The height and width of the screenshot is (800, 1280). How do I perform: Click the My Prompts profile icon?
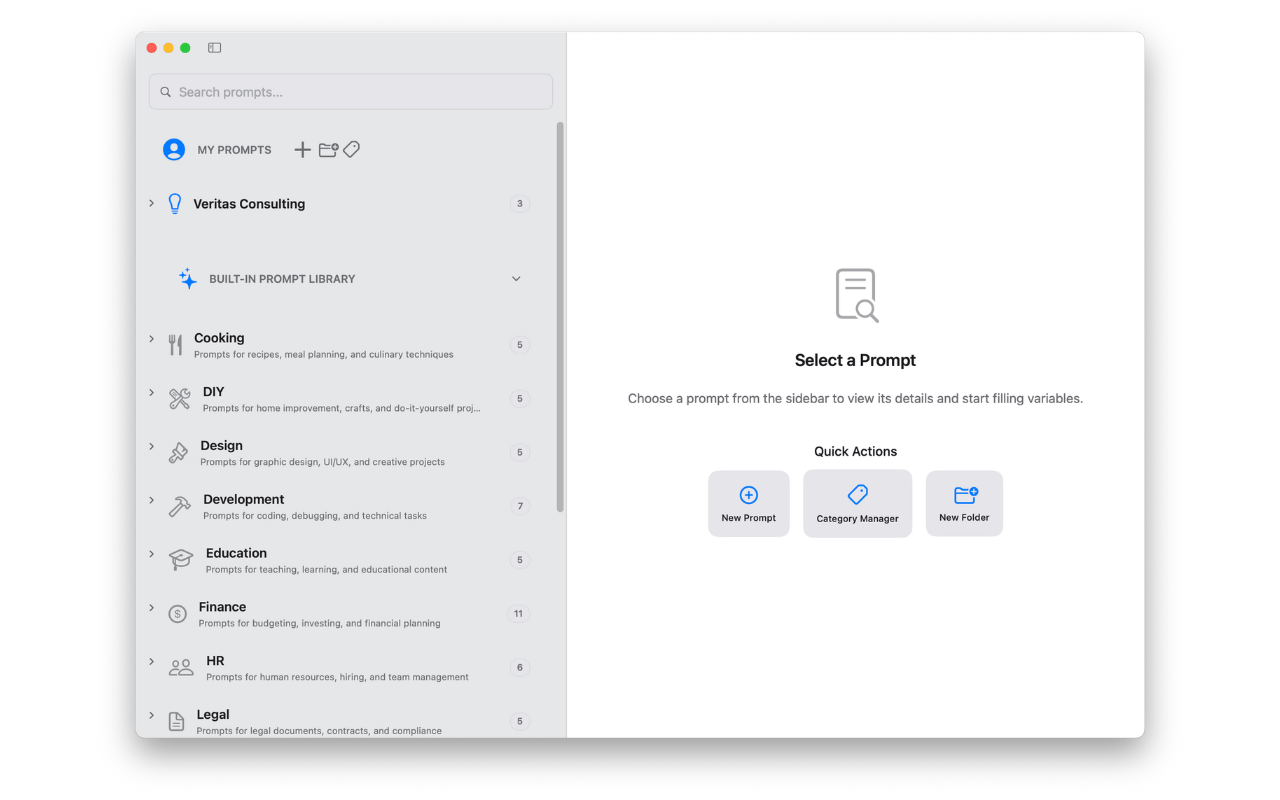[174, 150]
